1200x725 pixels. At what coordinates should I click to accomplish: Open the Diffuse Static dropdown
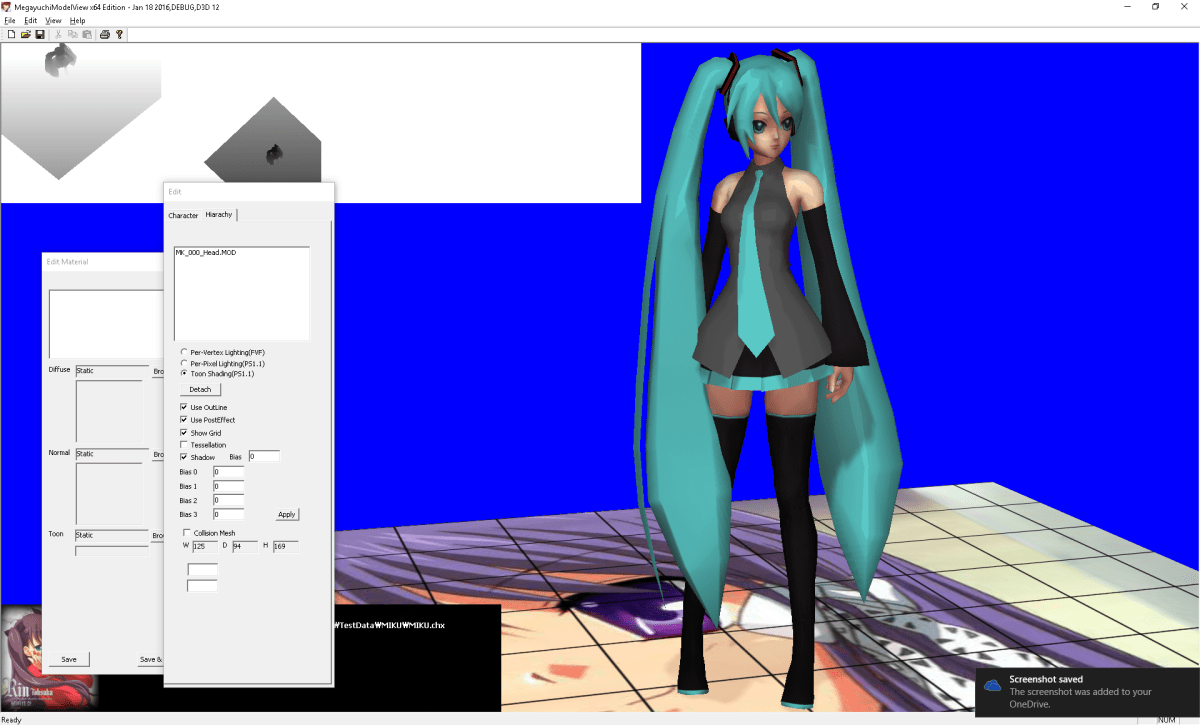click(x=110, y=370)
